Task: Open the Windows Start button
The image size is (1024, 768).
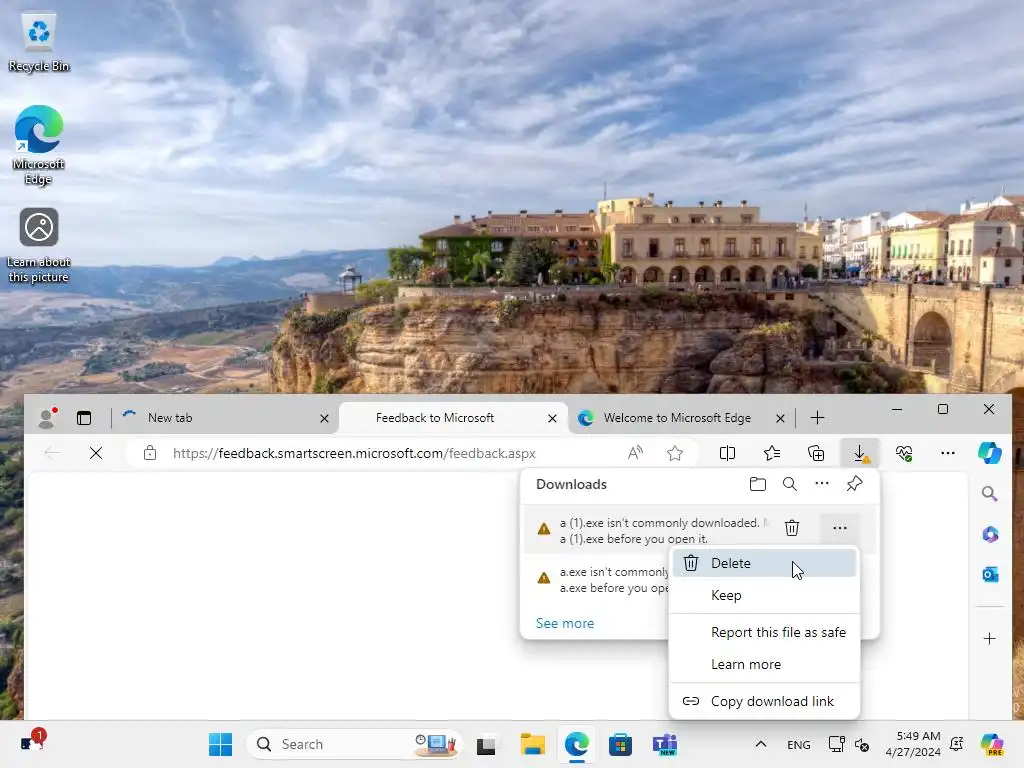Action: click(220, 744)
